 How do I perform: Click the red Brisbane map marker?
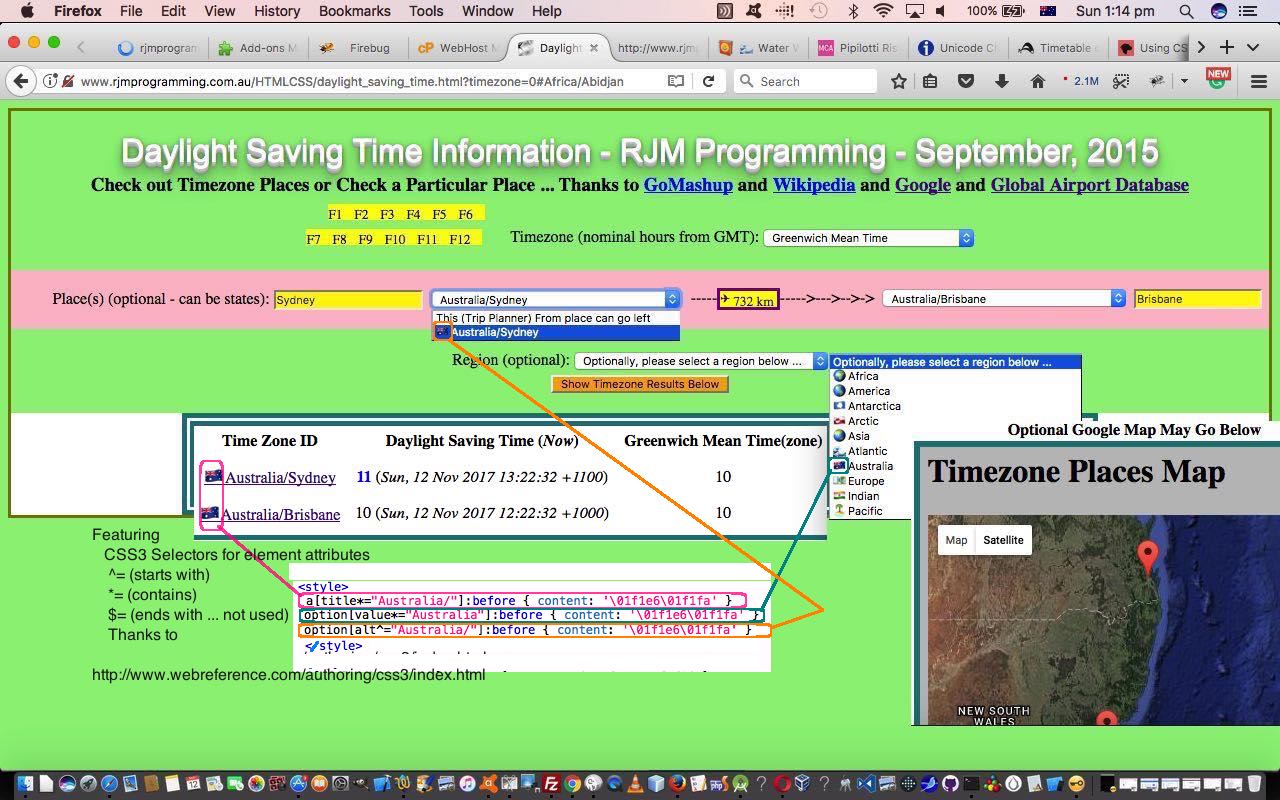click(x=1148, y=556)
